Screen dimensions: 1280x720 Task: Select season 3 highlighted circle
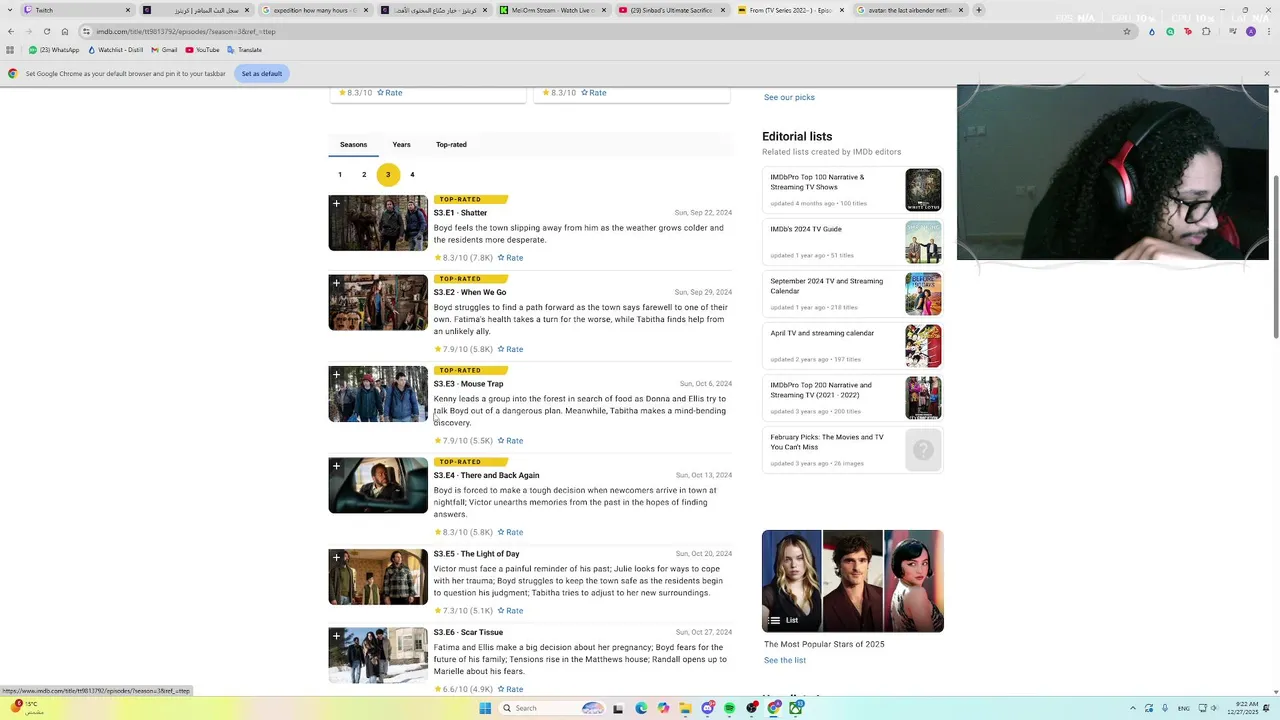(x=388, y=175)
